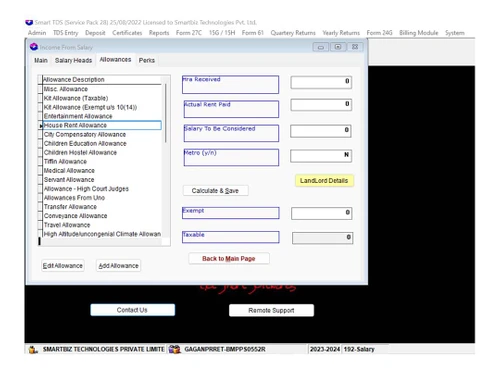500x375 pixels.
Task: Open the Admin menu
Action: [x=37, y=33]
